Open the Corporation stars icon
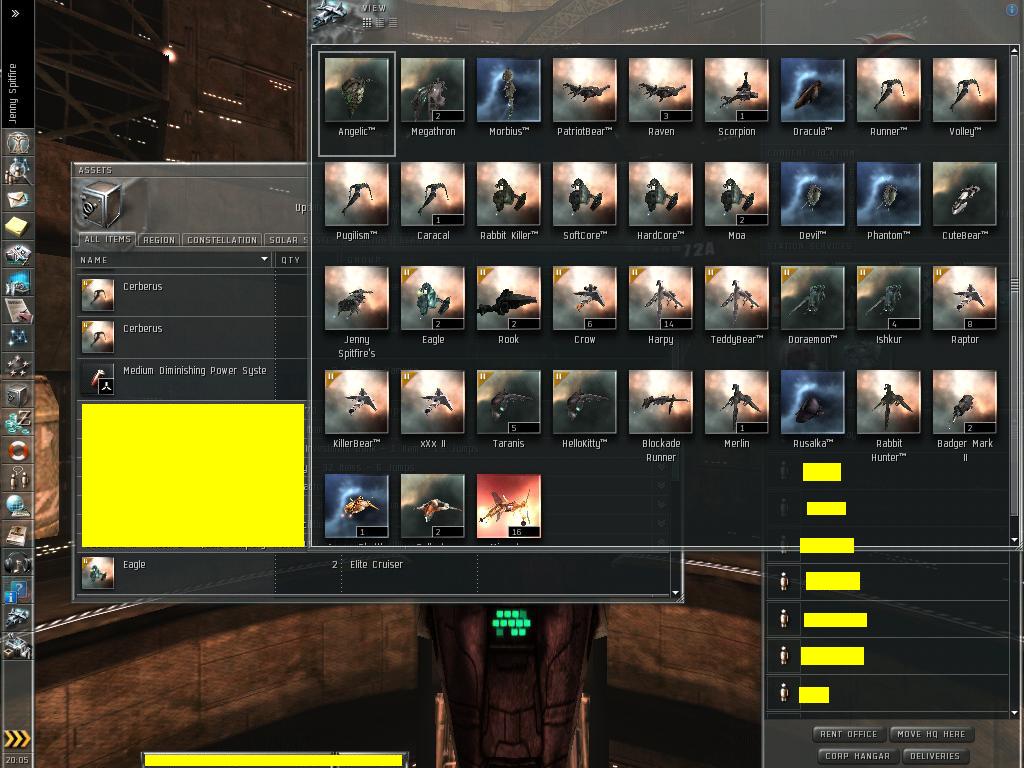 pos(18,365)
